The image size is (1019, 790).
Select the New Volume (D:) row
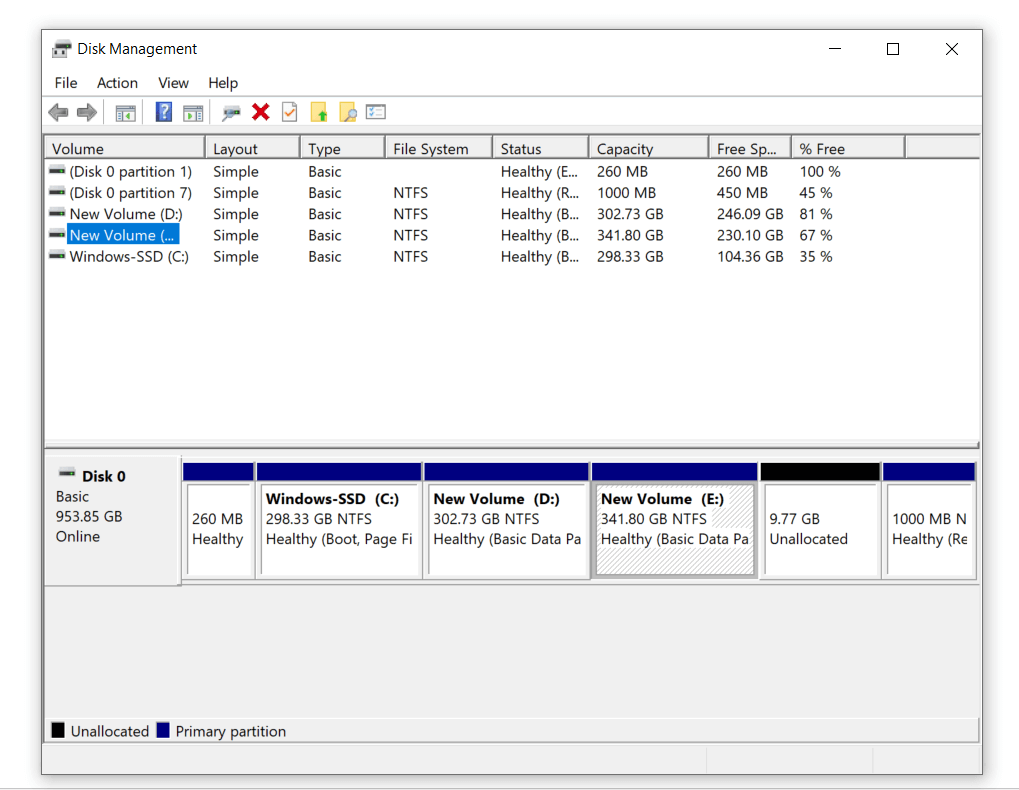[x=120, y=213]
